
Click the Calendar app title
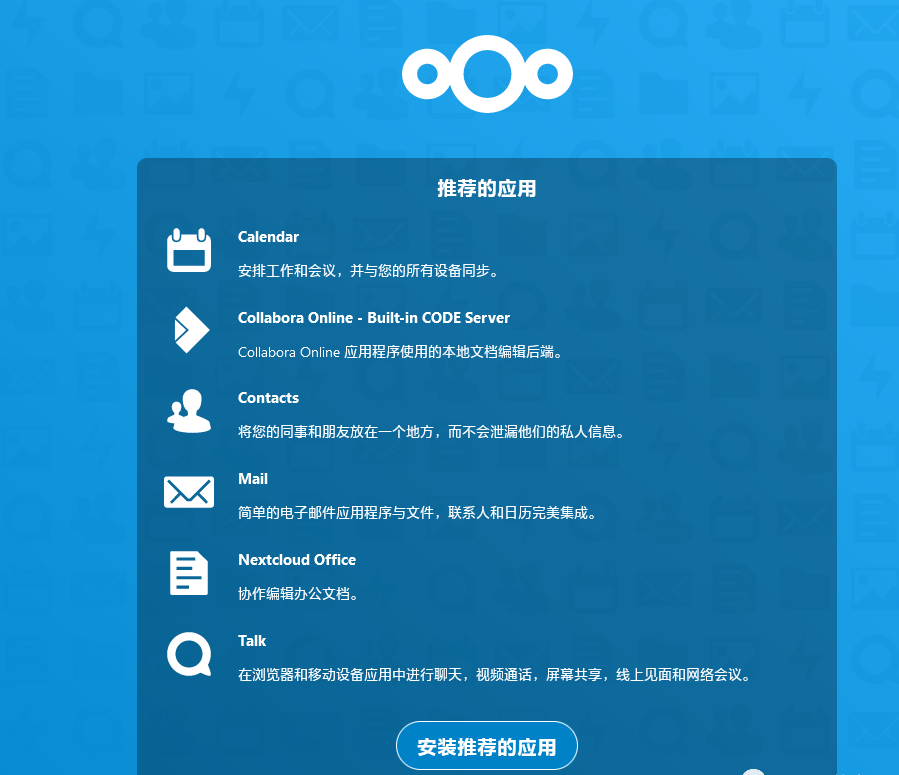pyautogui.click(x=268, y=237)
